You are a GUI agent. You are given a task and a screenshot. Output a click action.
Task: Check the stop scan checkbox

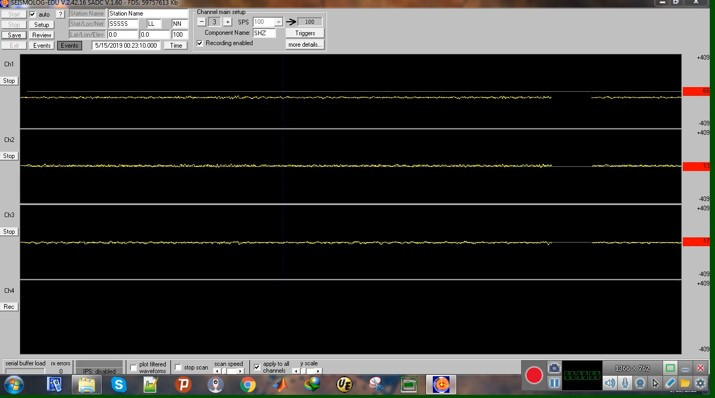point(178,367)
